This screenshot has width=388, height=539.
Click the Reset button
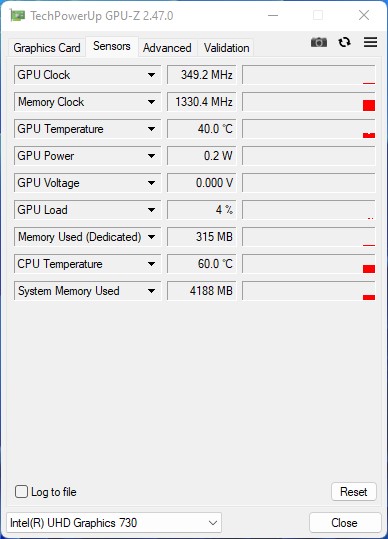354,492
